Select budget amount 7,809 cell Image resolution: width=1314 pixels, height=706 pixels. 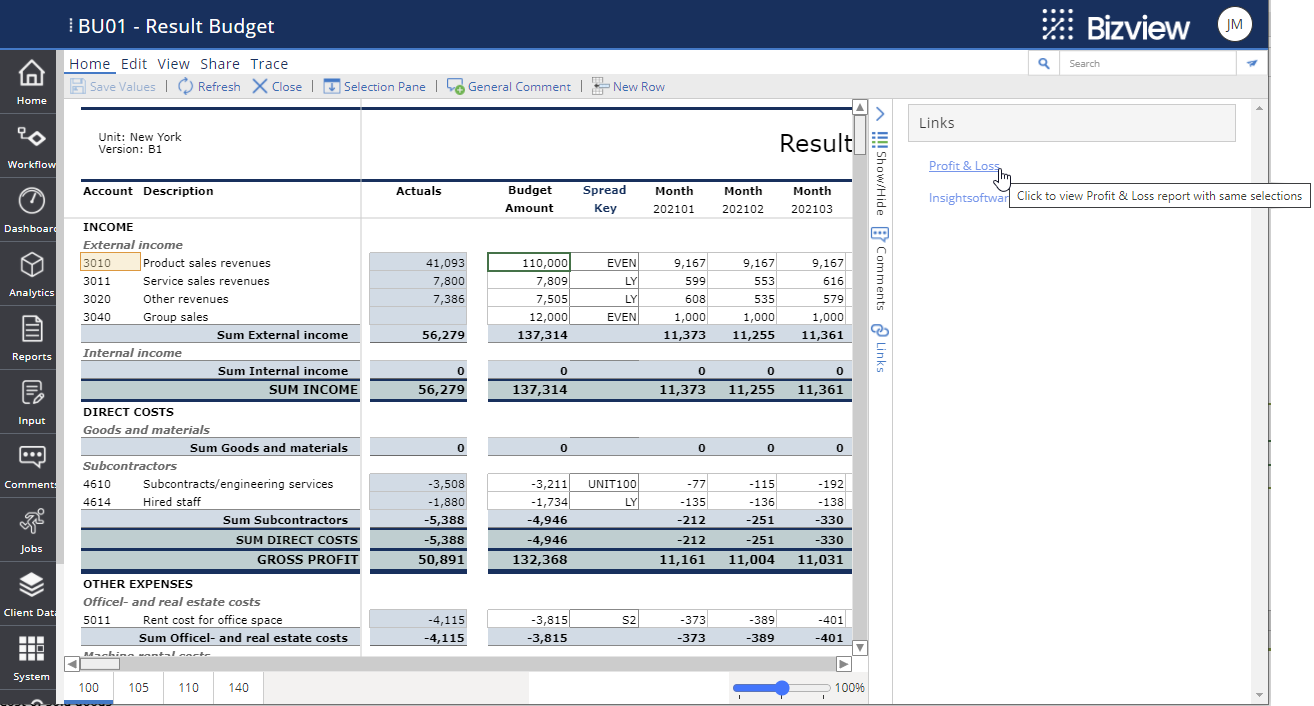coord(529,281)
